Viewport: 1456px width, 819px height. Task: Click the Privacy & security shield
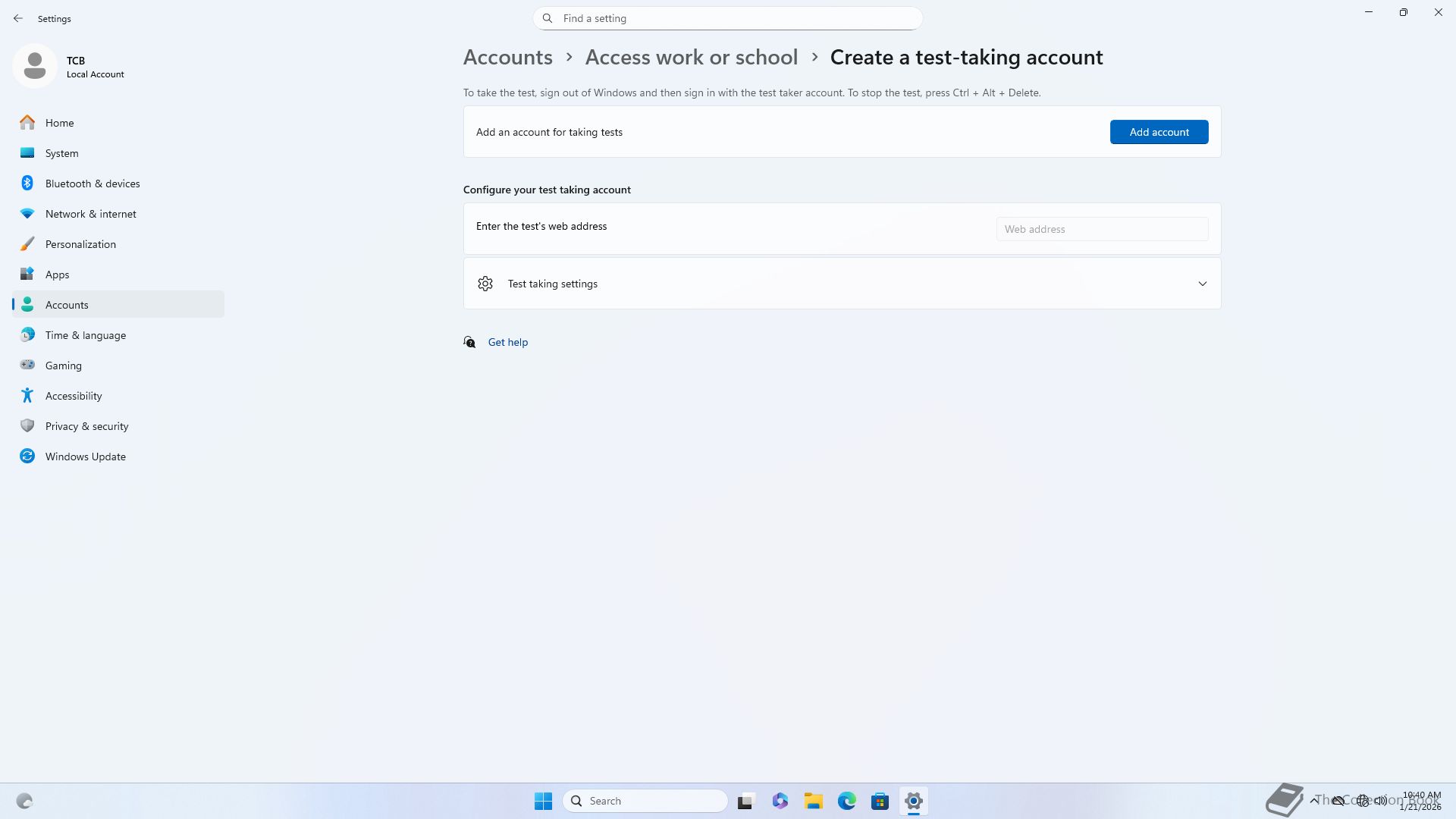click(27, 426)
